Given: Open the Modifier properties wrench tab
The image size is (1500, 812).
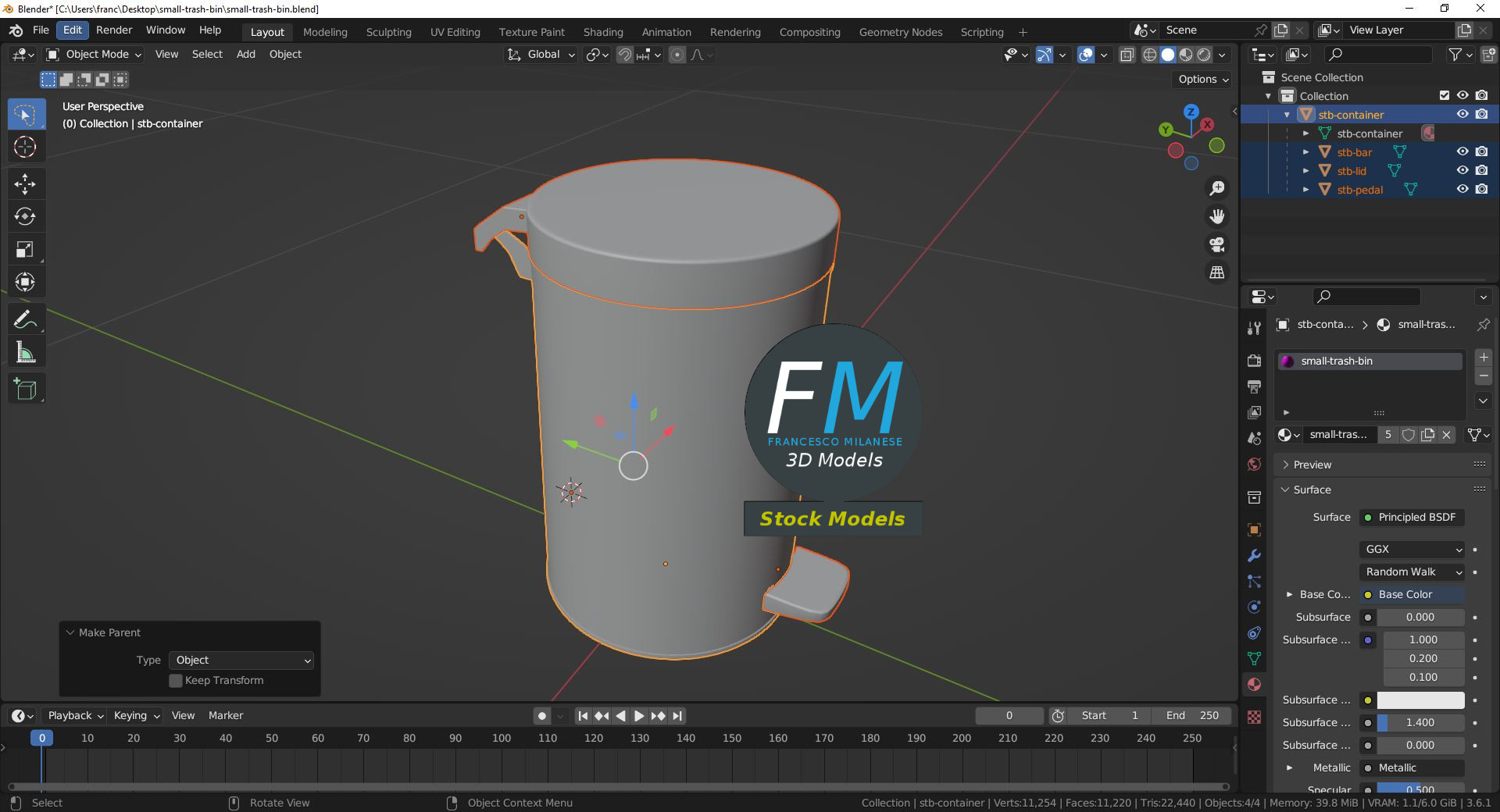Looking at the screenshot, I should [1254, 556].
